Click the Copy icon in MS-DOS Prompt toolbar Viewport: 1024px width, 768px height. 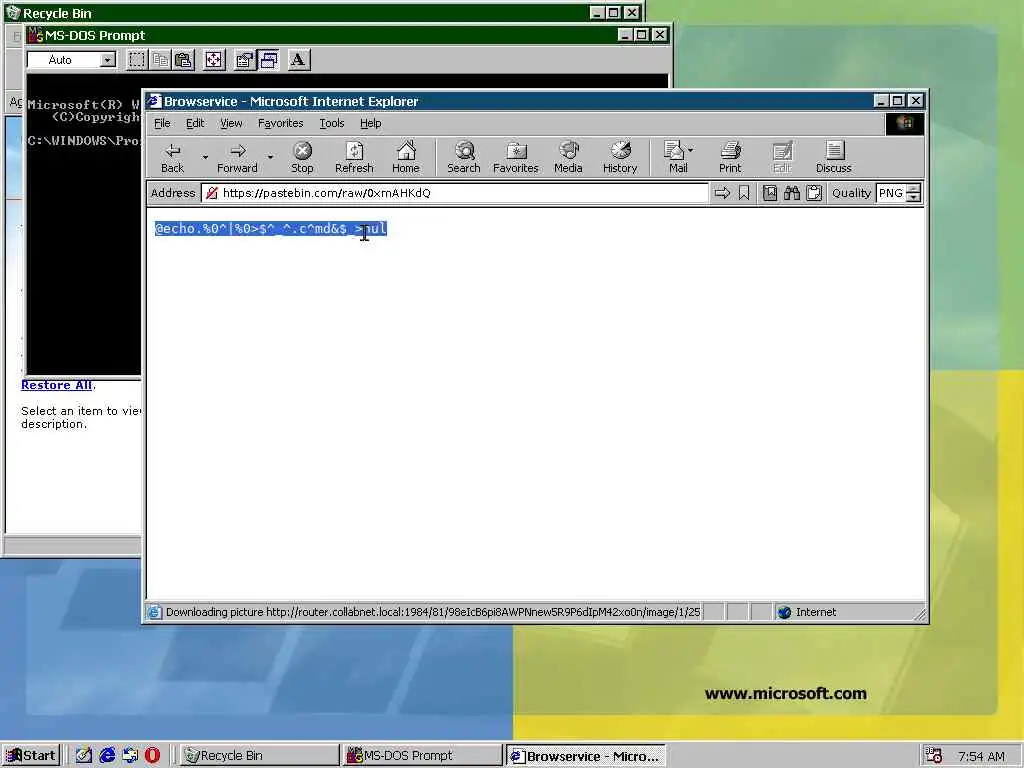tap(160, 60)
